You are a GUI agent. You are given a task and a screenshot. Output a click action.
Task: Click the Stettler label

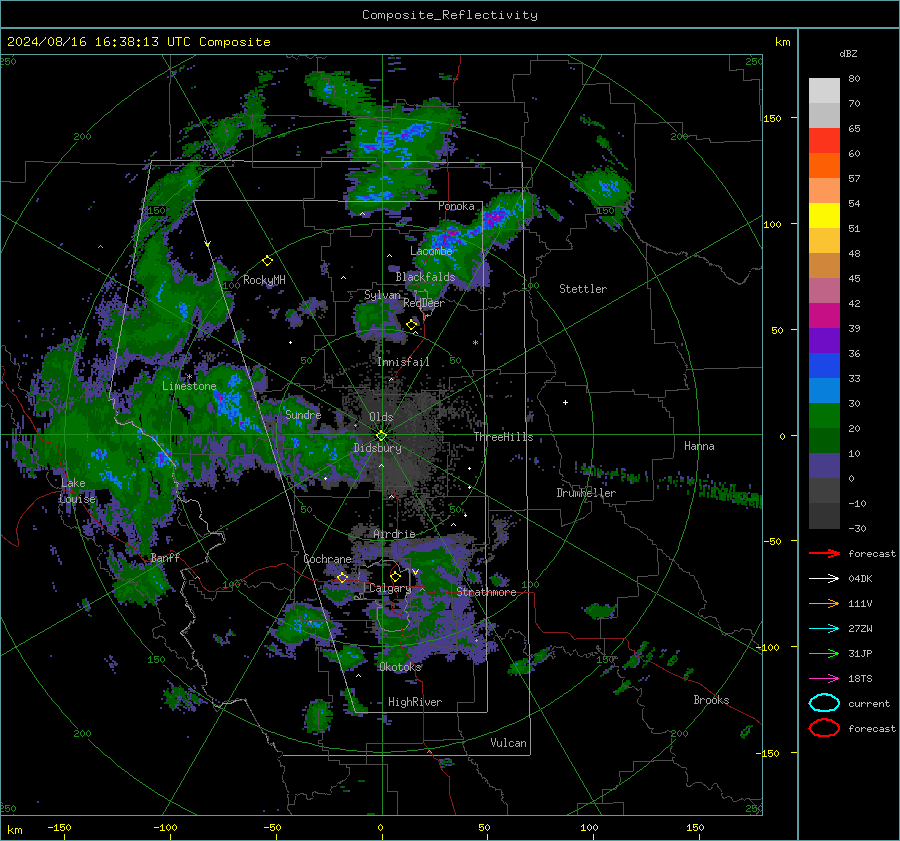pyautogui.click(x=583, y=289)
